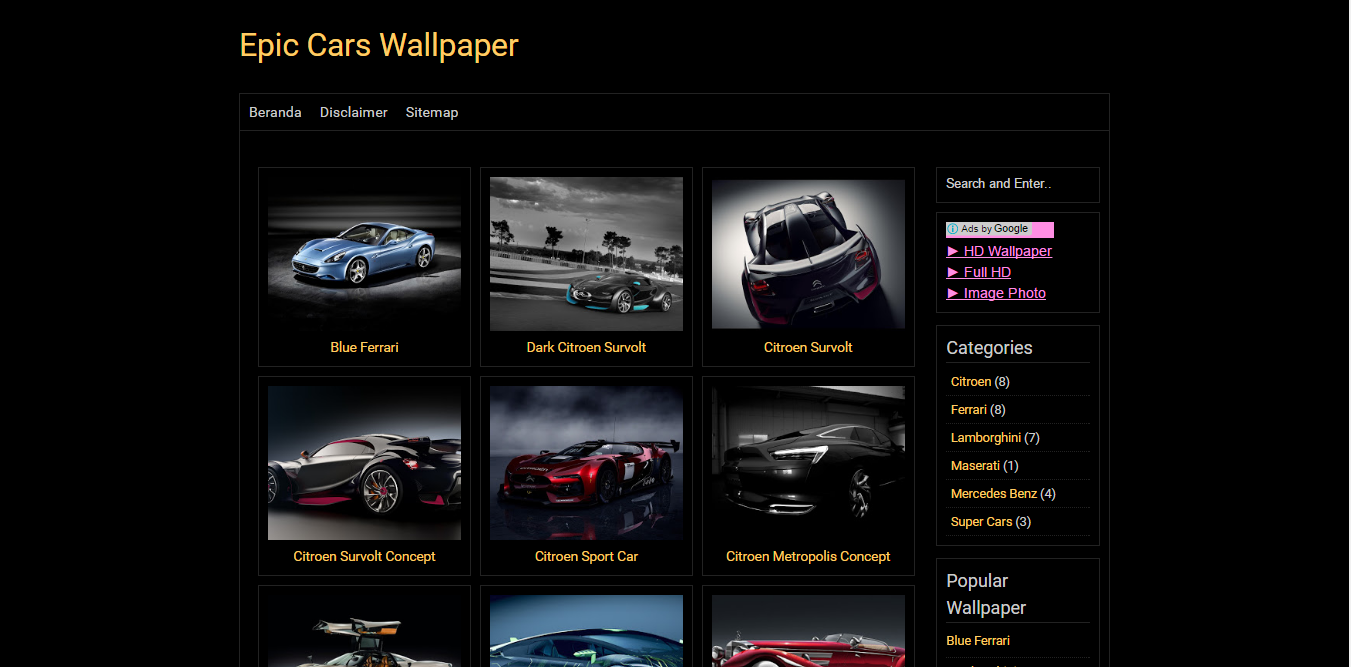Open the red vintage car thumbnail in bottom row
Screen dimensions: 1351x667
[x=808, y=631]
